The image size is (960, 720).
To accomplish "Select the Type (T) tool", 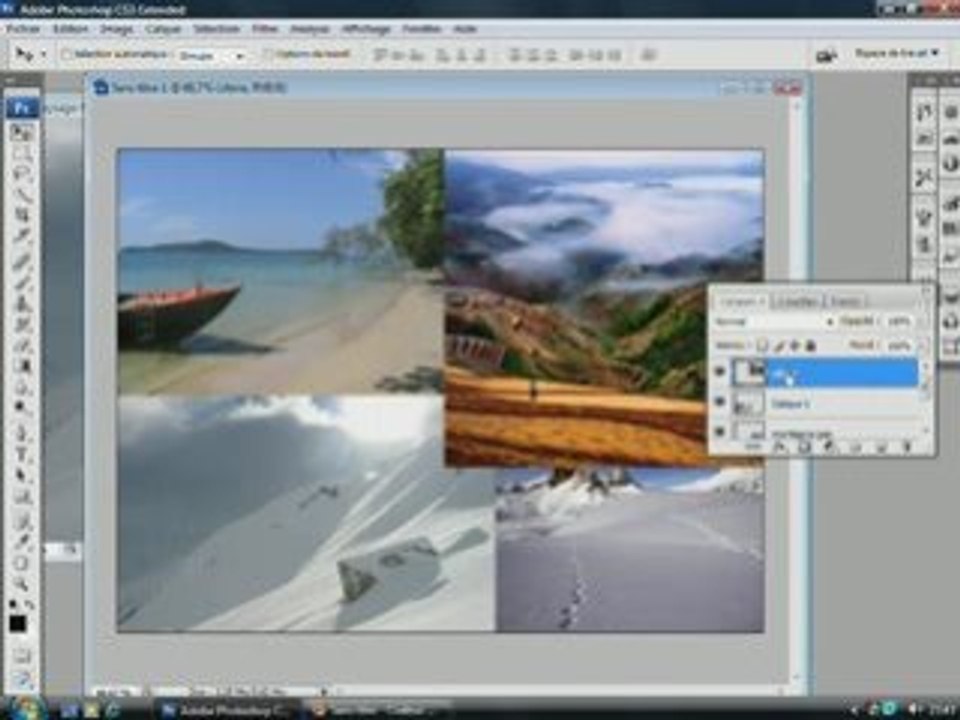I will [x=22, y=454].
